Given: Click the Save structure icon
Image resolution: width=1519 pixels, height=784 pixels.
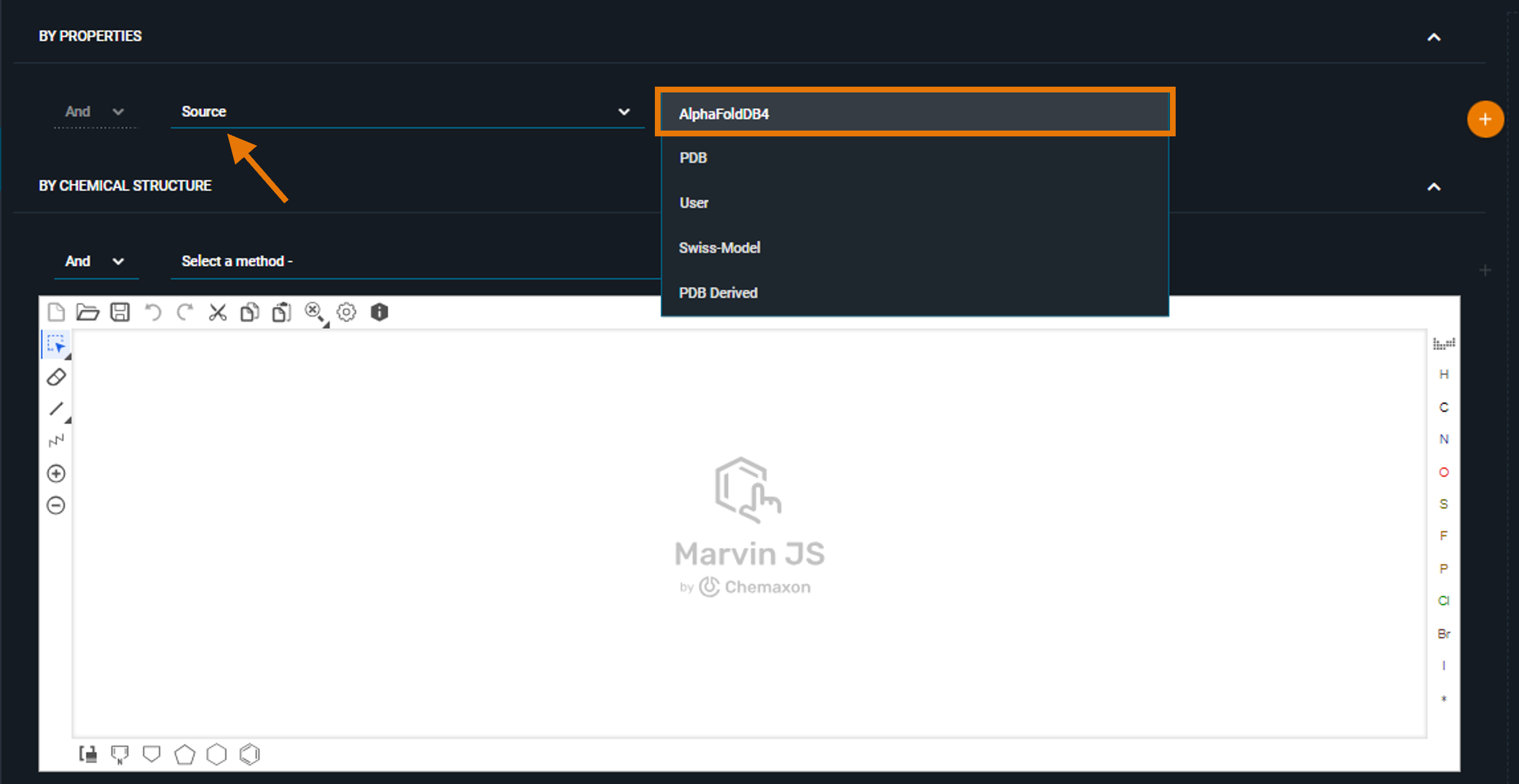Looking at the screenshot, I should [x=120, y=312].
